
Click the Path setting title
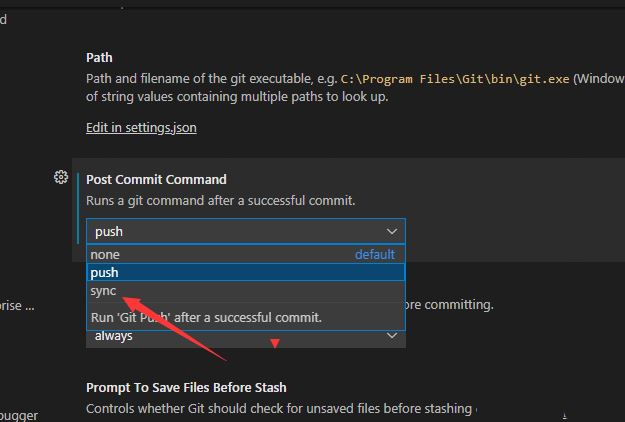[99, 58]
